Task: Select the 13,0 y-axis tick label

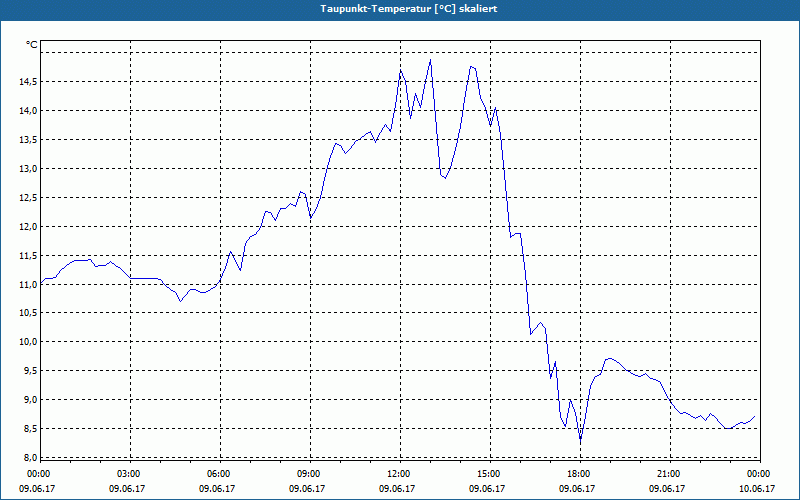Action: click(29, 169)
